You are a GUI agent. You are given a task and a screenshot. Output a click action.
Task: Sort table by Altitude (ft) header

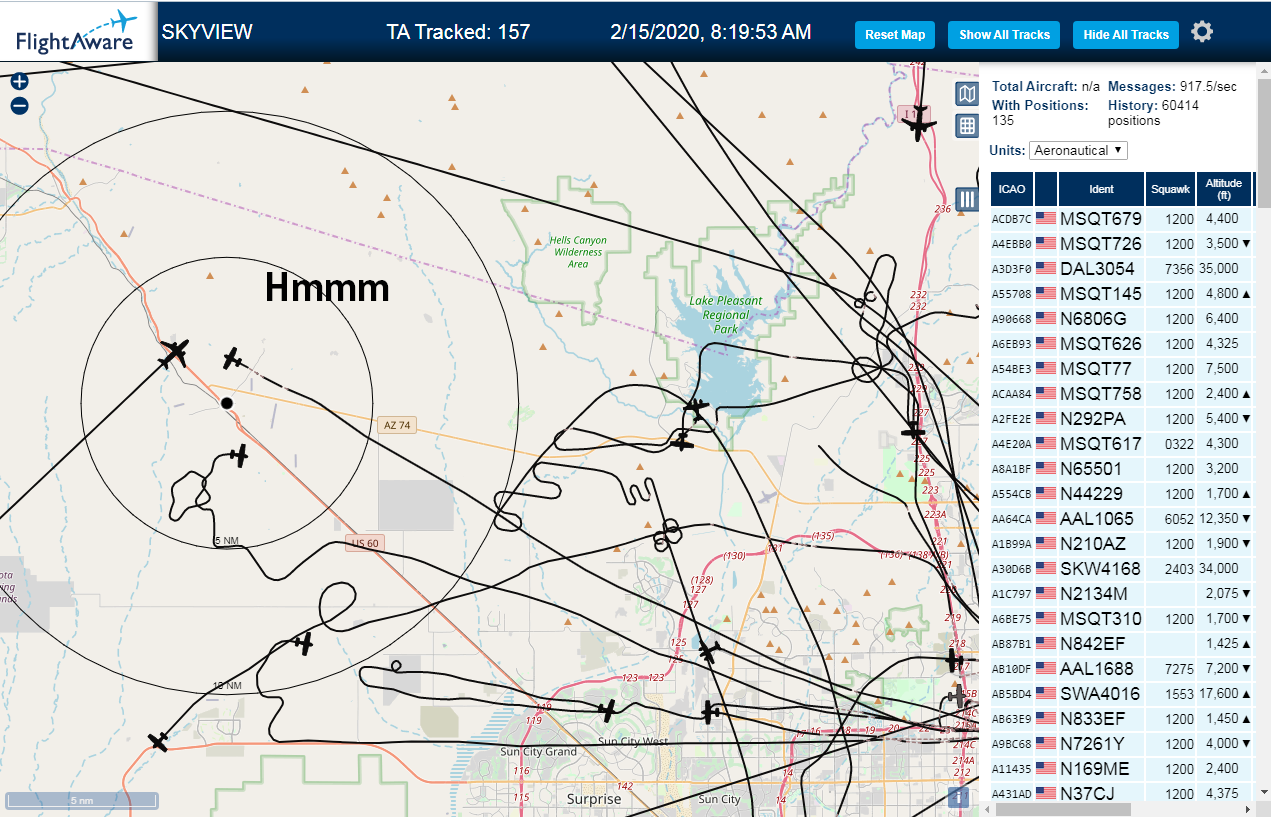point(1223,189)
